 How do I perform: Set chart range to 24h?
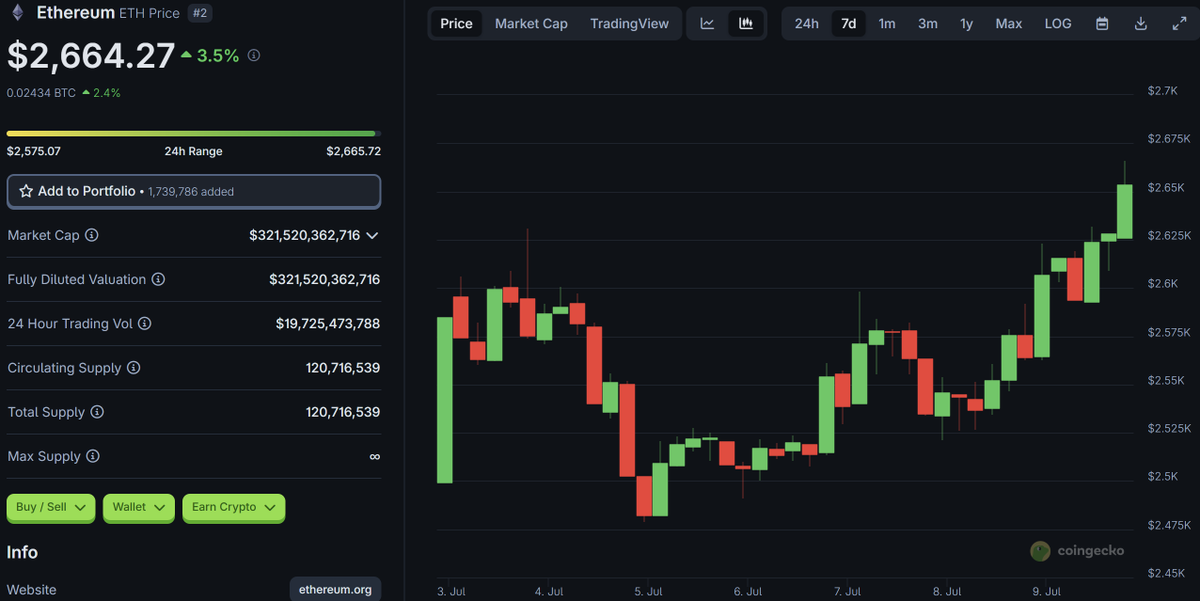coord(806,23)
